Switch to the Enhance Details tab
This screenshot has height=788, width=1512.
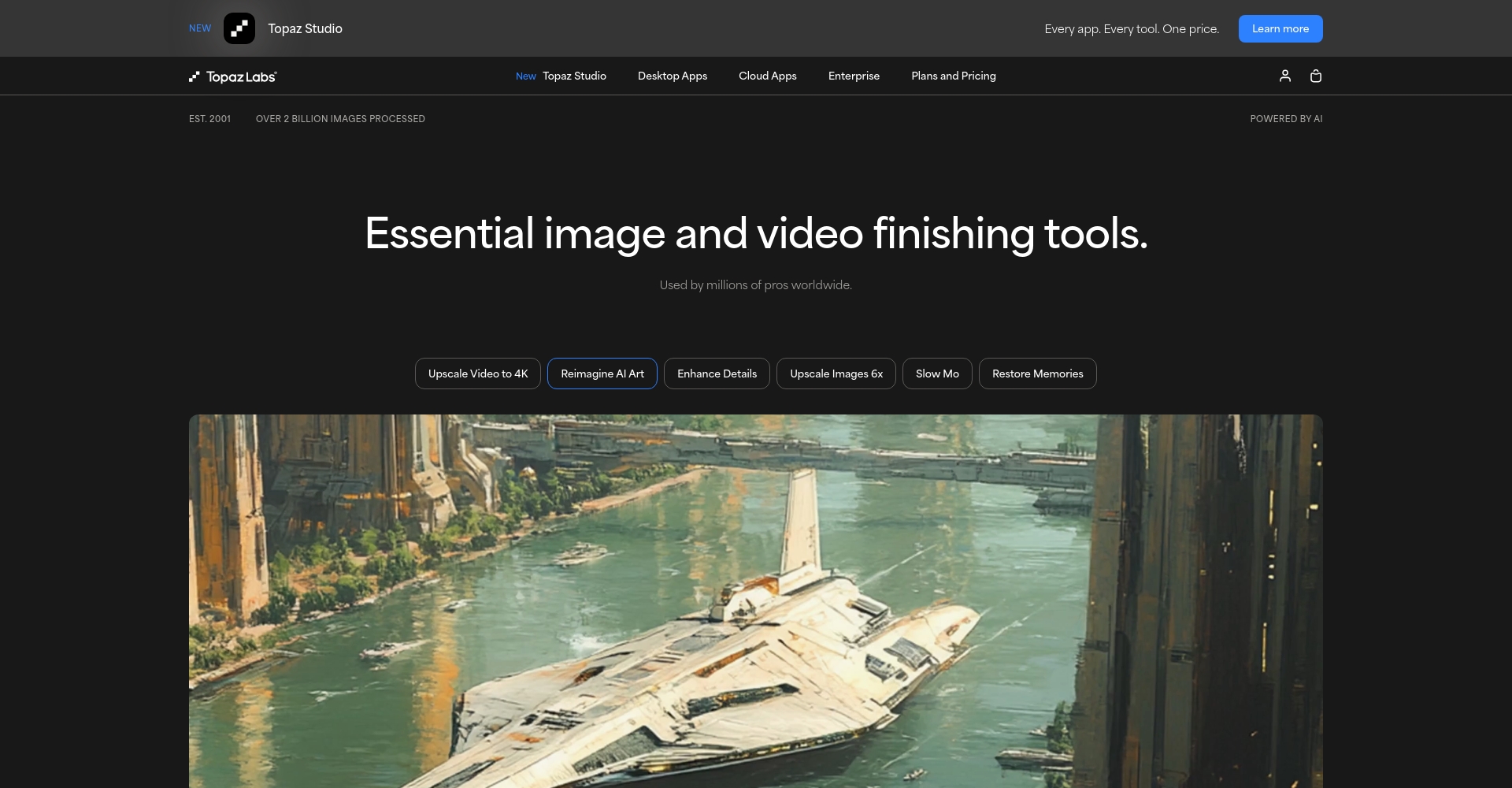(717, 374)
